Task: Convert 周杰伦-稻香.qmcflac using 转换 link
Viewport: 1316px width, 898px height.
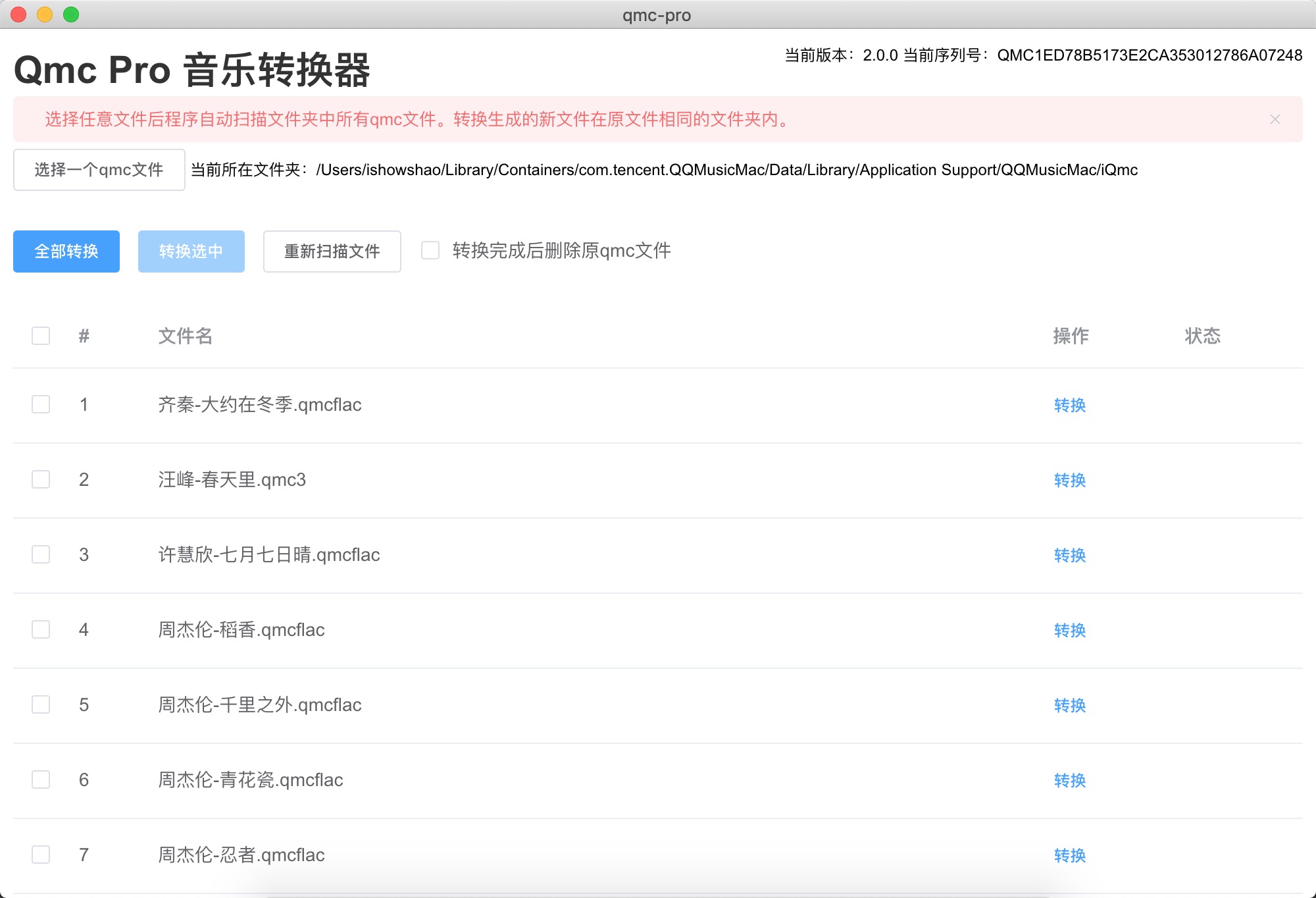Action: point(1069,630)
